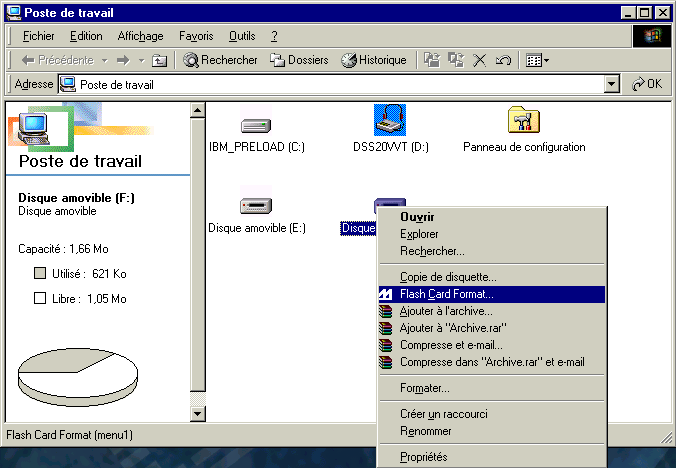
Task: Open the forward history dropdown arrow
Action: [141, 60]
